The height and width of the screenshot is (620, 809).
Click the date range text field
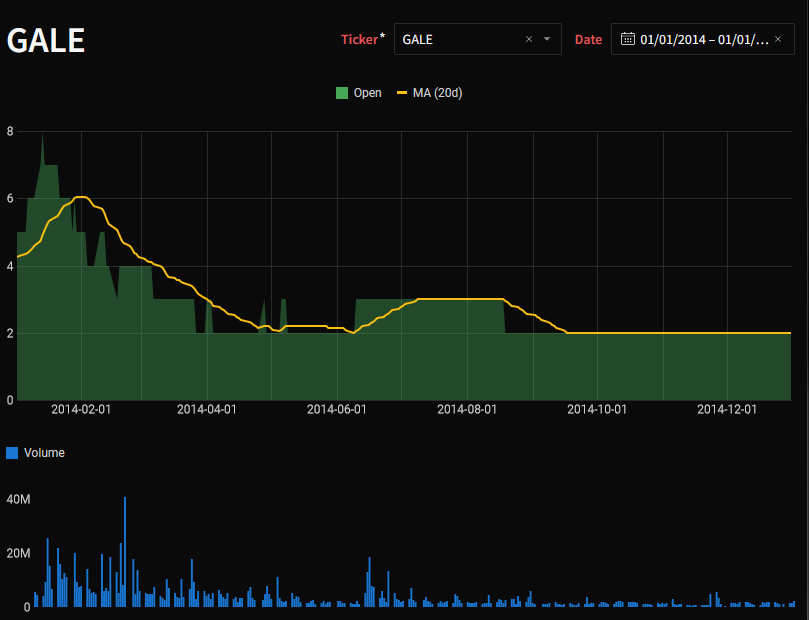click(704, 40)
